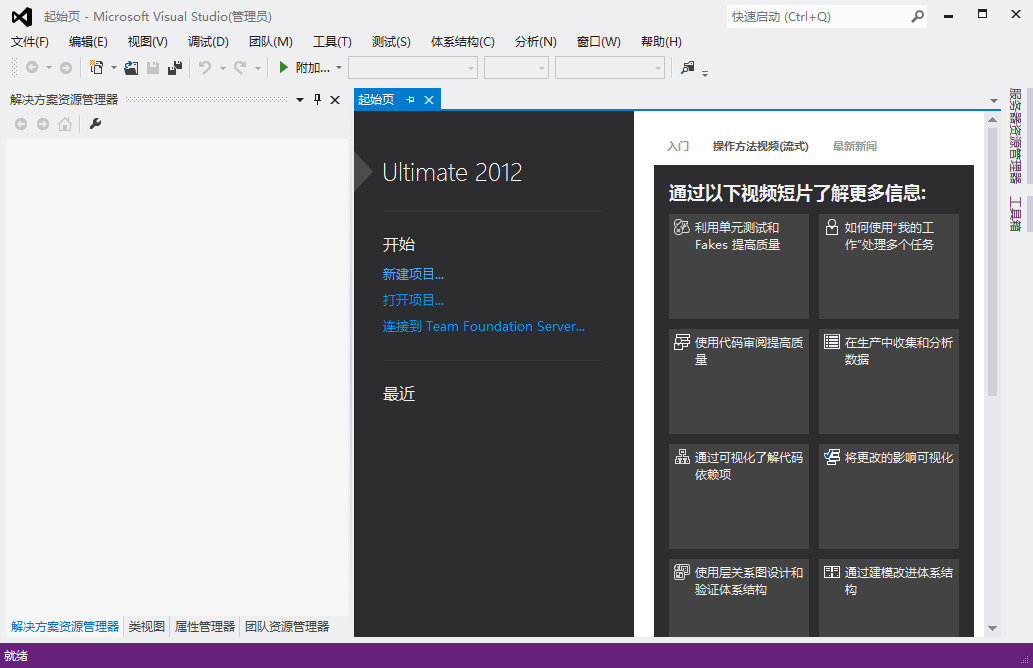Click the Quick Launch magnifier icon
Image resolution: width=1033 pixels, height=668 pixels.
(x=917, y=16)
